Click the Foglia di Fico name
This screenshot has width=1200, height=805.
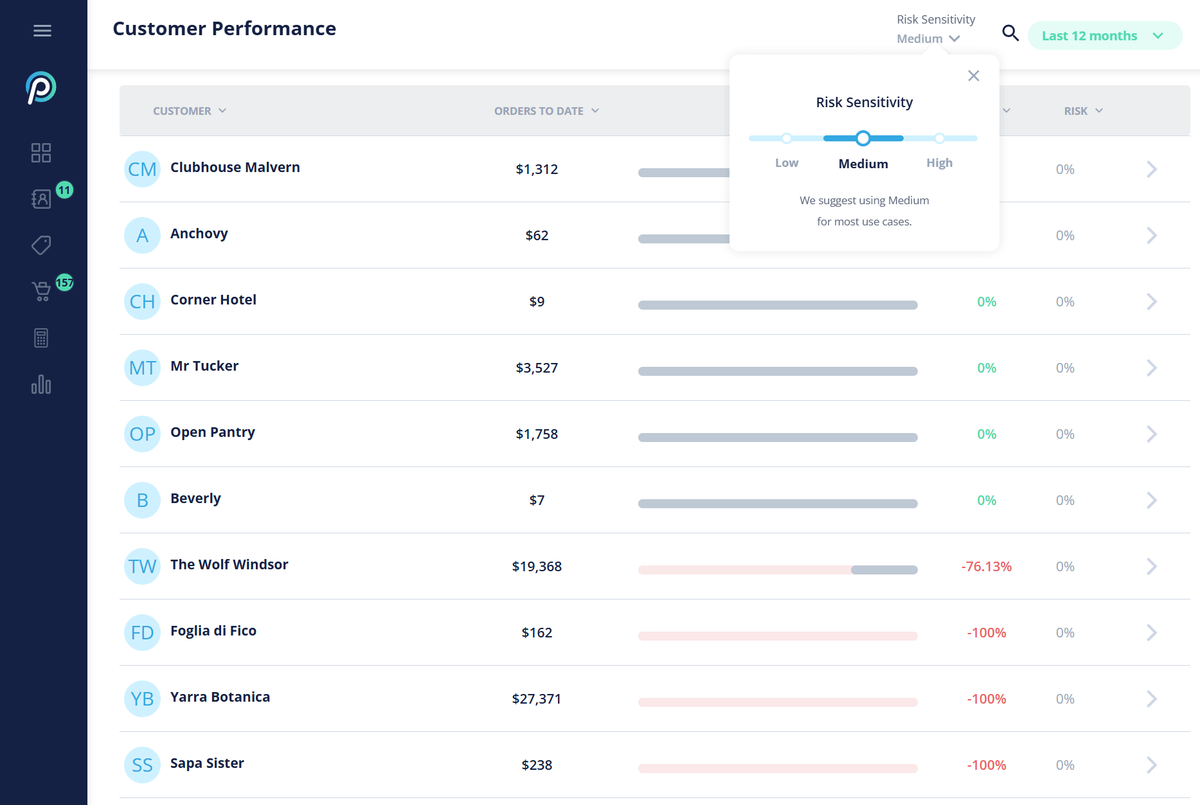[213, 631]
